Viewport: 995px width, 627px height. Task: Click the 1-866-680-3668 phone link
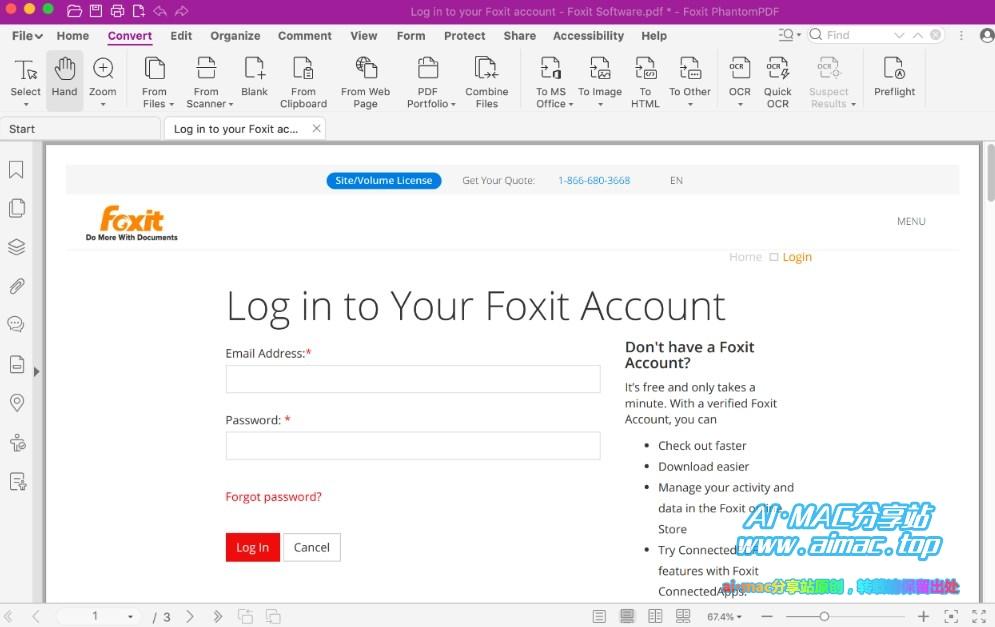[x=594, y=180]
